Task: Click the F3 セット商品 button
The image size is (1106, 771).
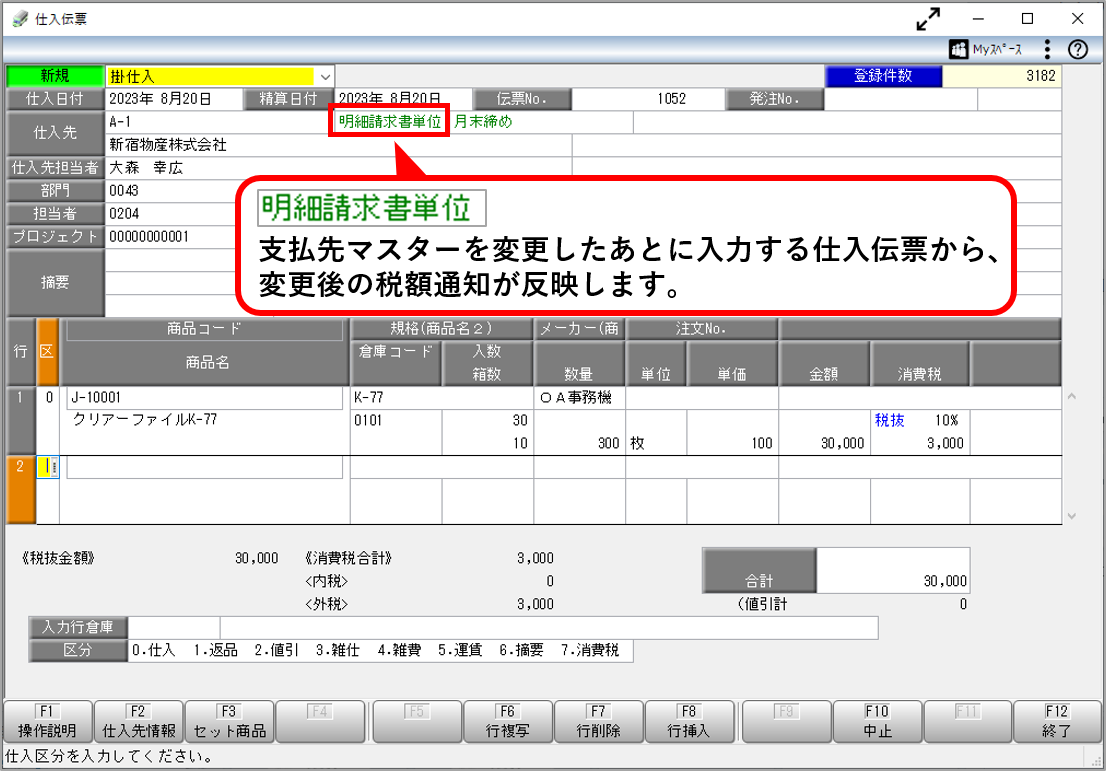Action: point(229,721)
